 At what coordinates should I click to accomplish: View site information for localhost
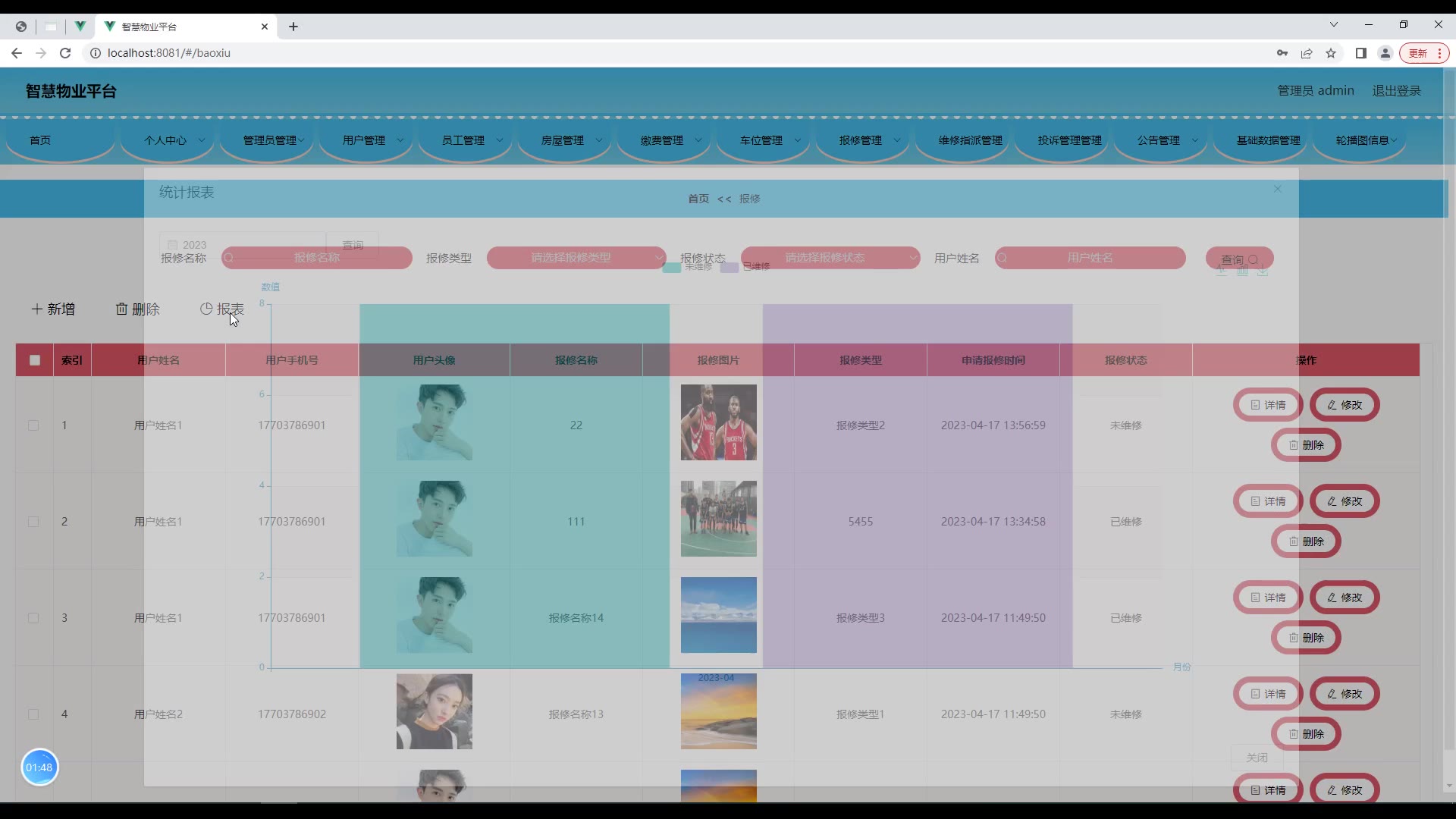96,53
